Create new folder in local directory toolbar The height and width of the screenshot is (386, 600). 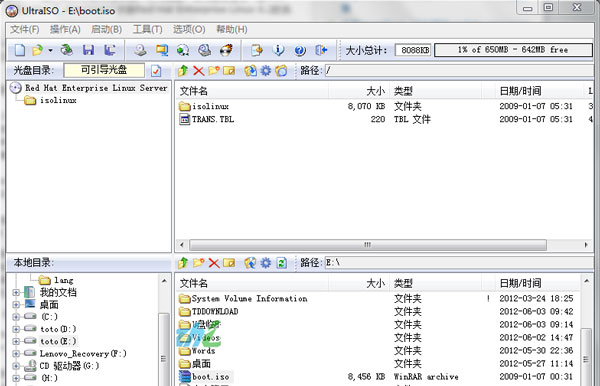198,263
